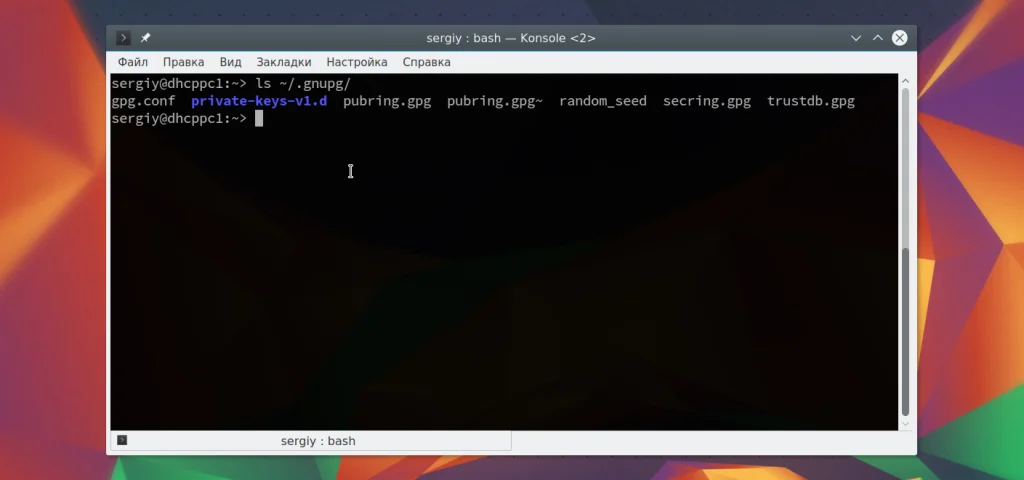
Task: Open the Вид menu
Action: (231, 62)
